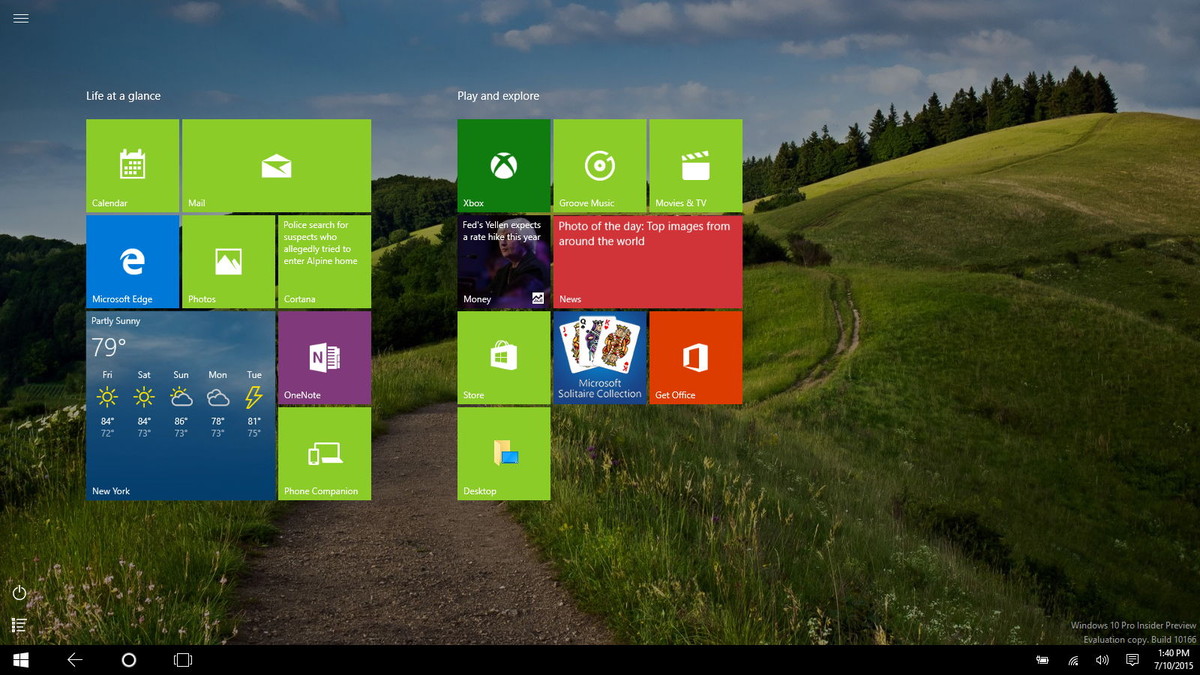1200x675 pixels.
Task: Click the "Play and explore" group title
Action: point(498,96)
